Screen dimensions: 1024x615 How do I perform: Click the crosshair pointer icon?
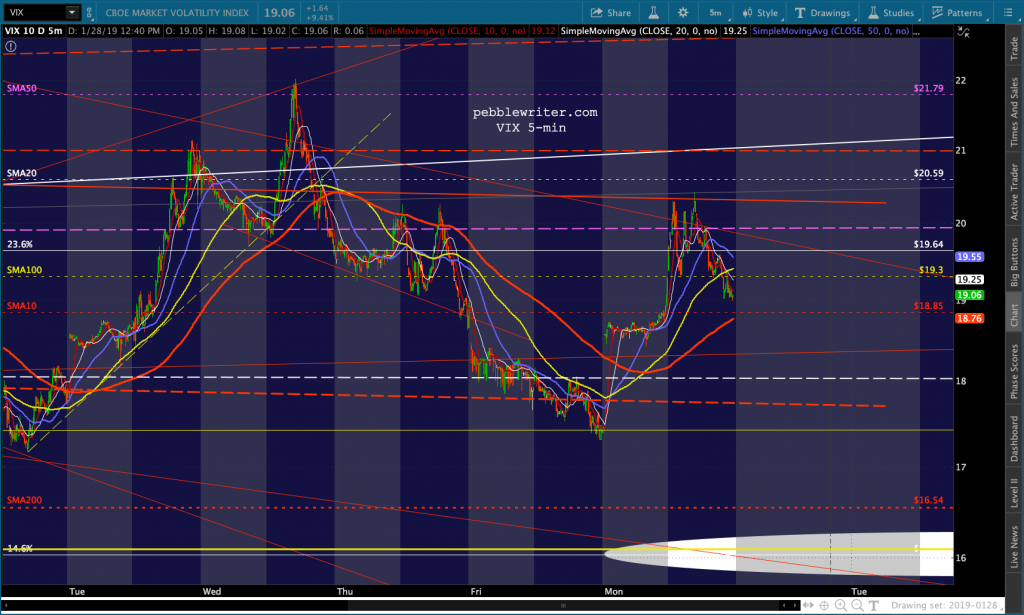tap(824, 605)
